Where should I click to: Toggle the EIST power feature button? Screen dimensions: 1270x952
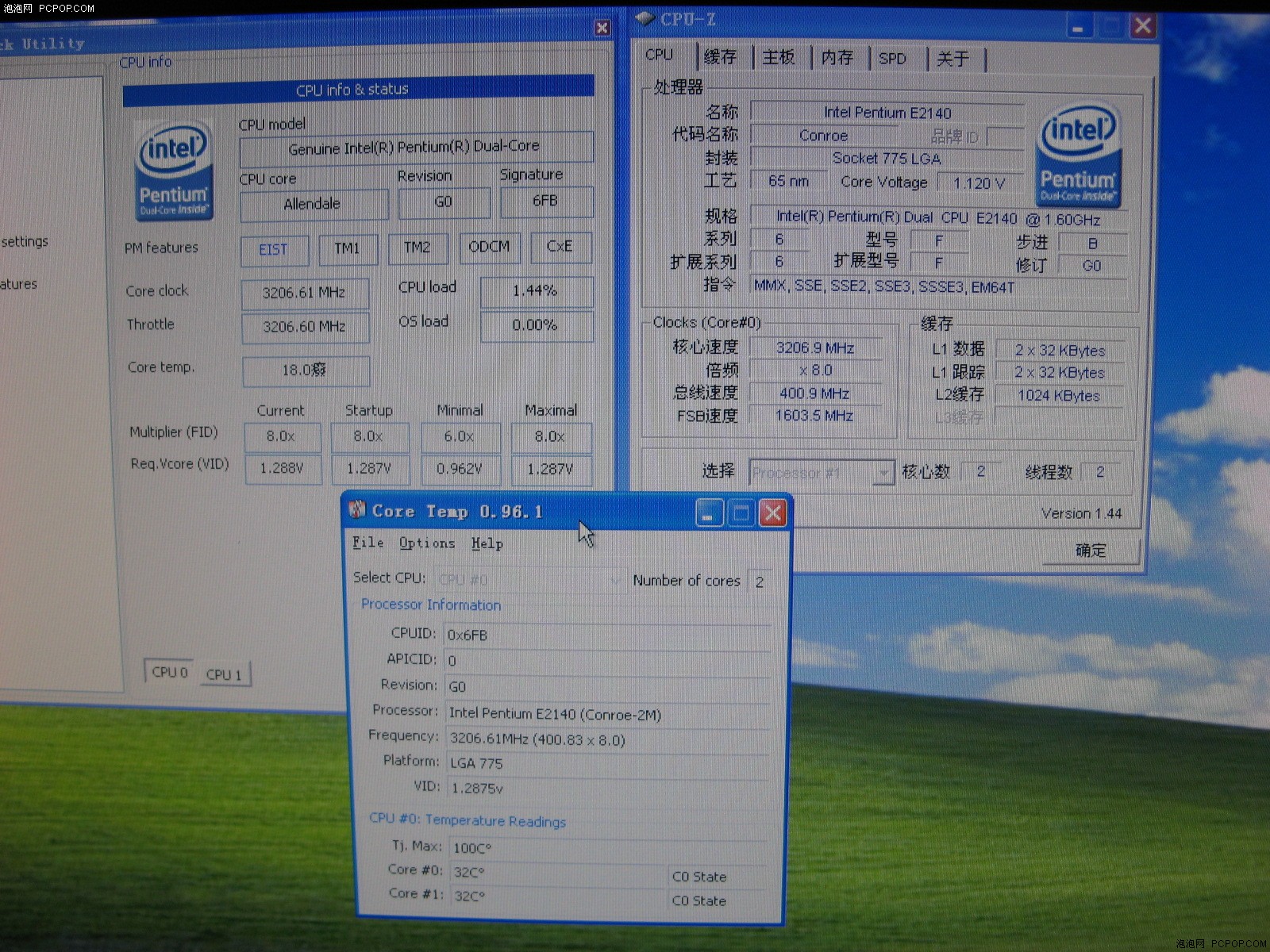[273, 250]
